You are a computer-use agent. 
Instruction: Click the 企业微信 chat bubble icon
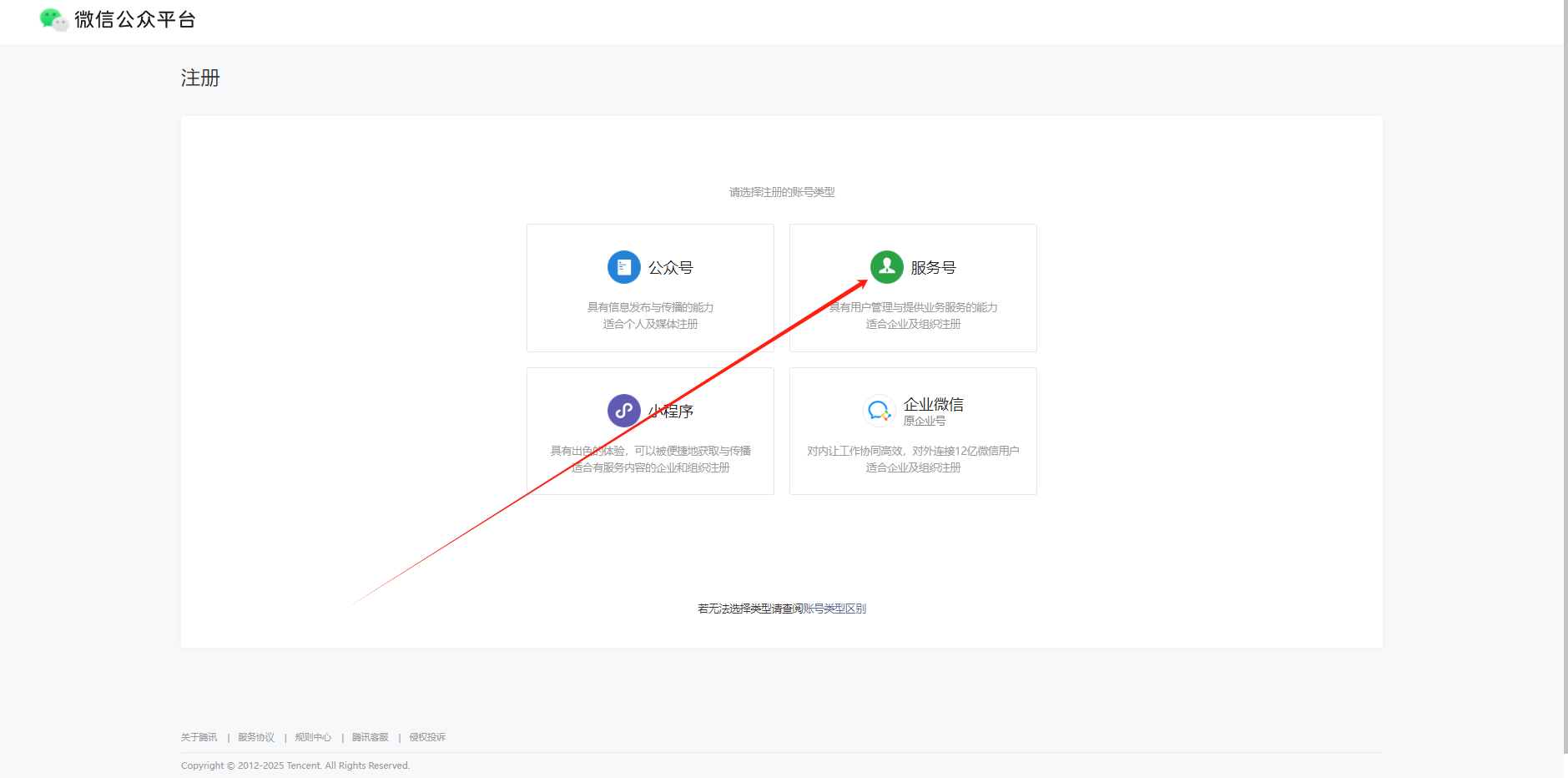point(879,411)
